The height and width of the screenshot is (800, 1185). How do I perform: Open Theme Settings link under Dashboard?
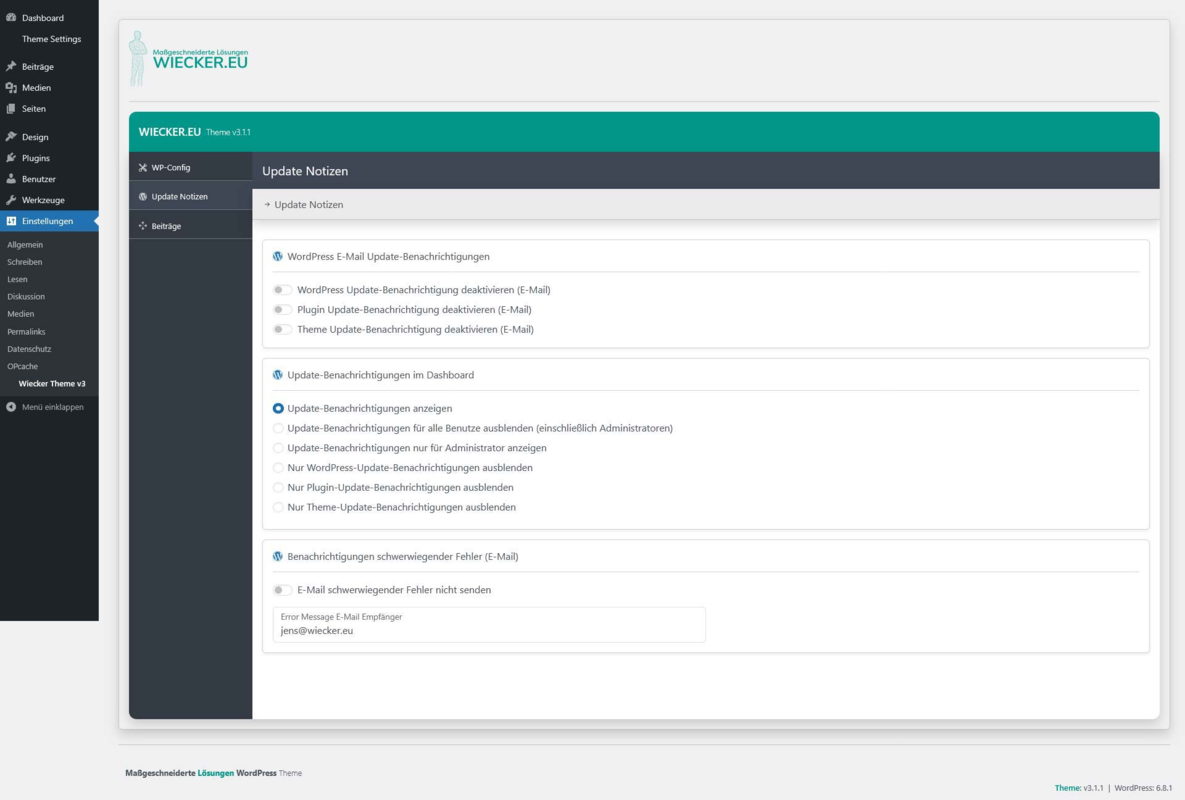pyautogui.click(x=51, y=39)
